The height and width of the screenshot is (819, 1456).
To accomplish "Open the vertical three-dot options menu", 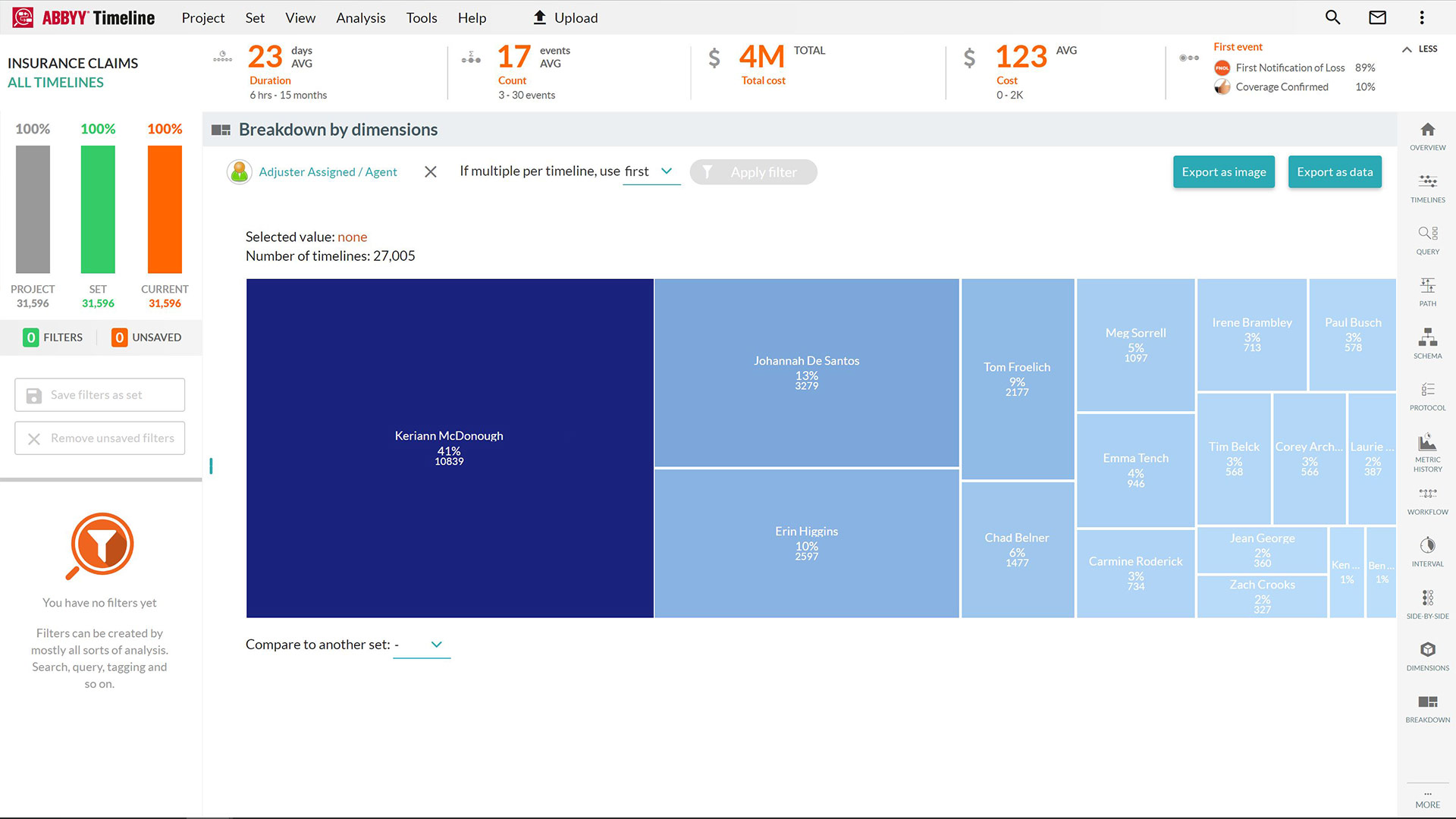I will point(1422,17).
